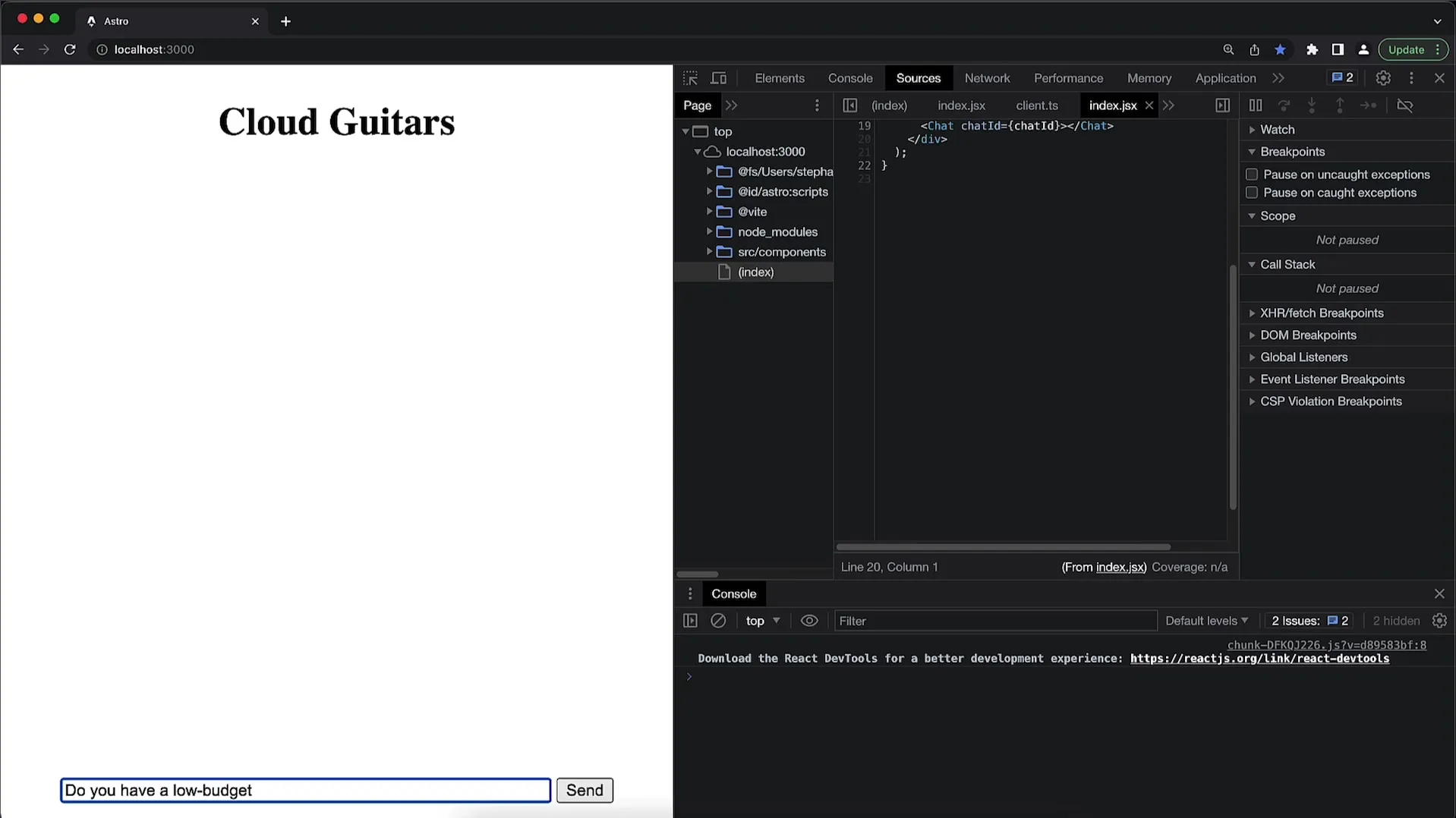Collapse the Call Stack section
Screen dimensions: 1456x818
[x=1252, y=265]
